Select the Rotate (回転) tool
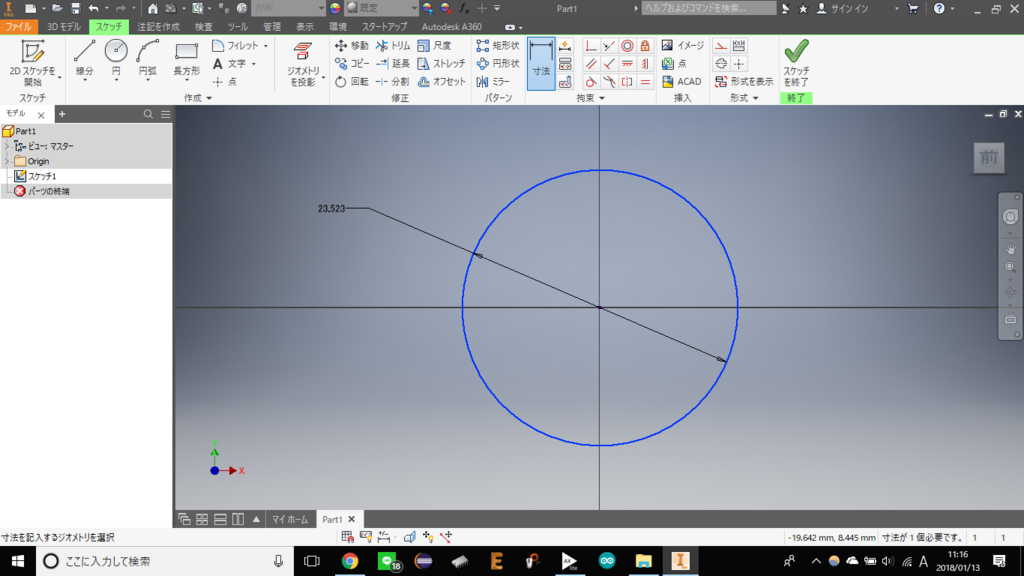 pyautogui.click(x=351, y=82)
